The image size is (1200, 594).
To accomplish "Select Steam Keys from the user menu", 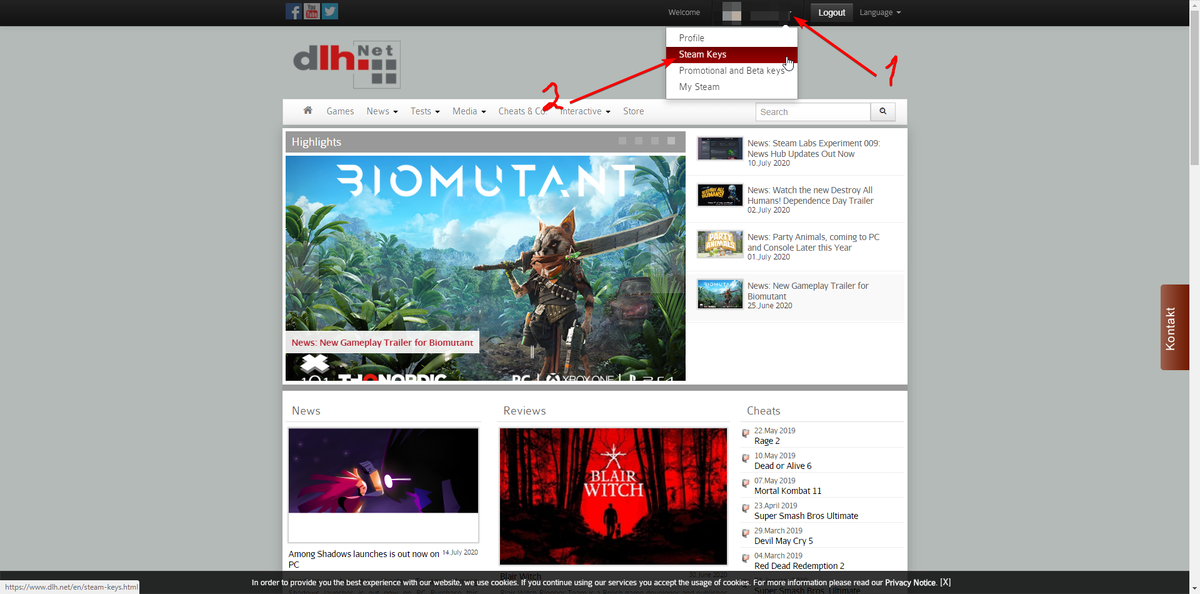I will coord(732,54).
